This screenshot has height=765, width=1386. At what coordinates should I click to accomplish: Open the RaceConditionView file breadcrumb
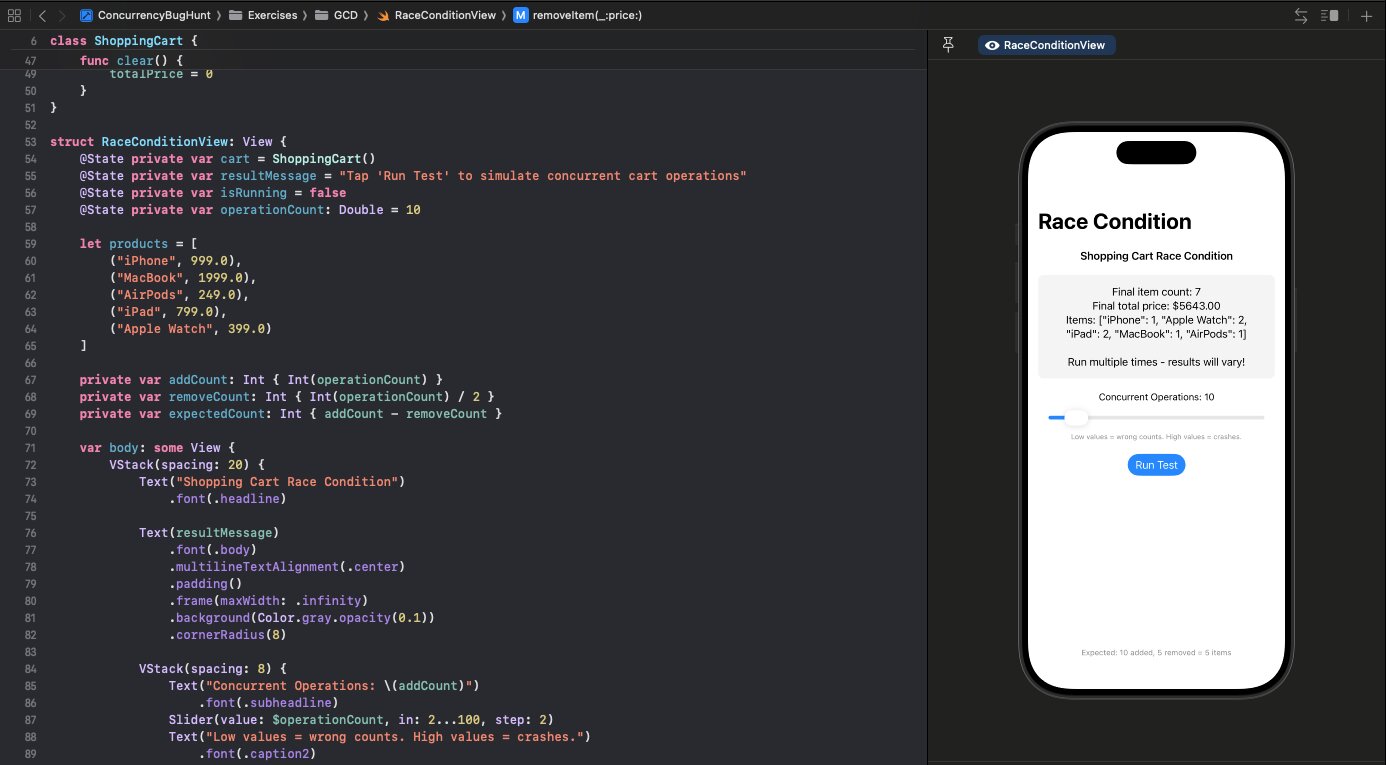click(x=444, y=16)
